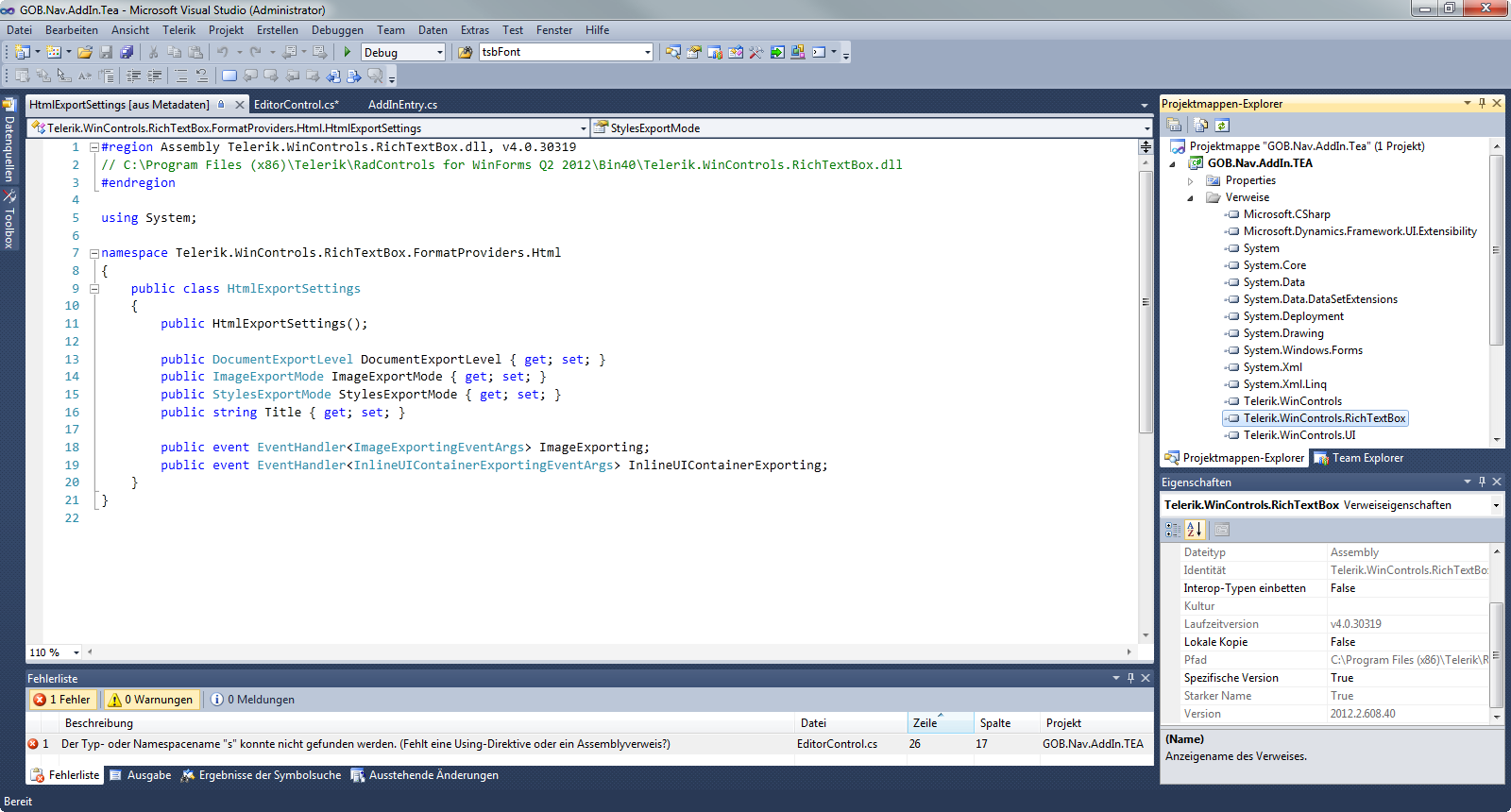1511x812 pixels.
Task: Collapse the namespace block at line 7
Action: tap(94, 253)
